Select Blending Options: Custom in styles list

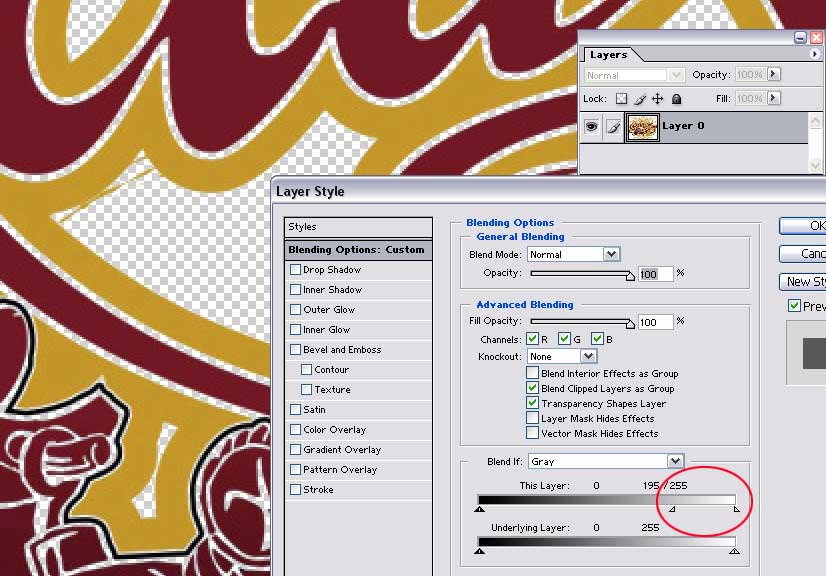tap(357, 250)
